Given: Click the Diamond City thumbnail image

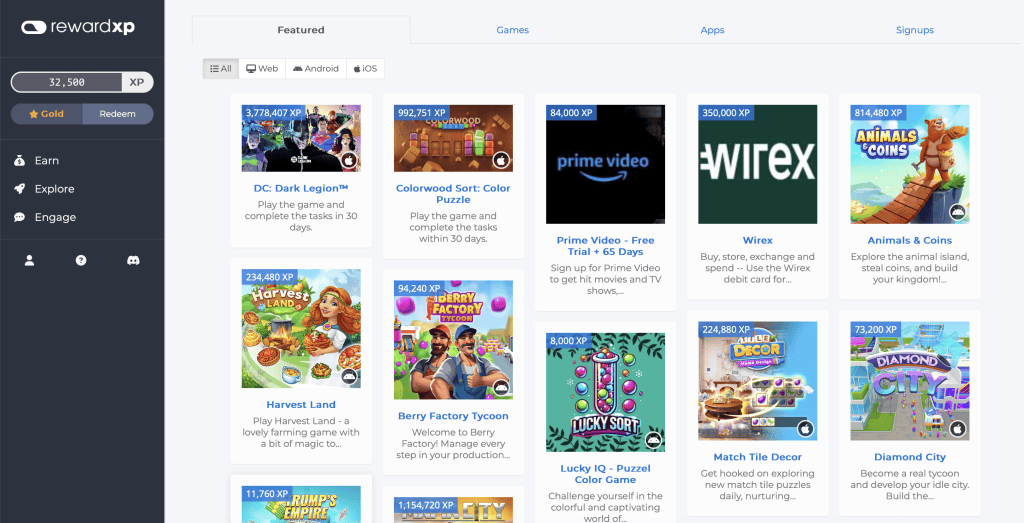Looking at the screenshot, I should click(910, 381).
